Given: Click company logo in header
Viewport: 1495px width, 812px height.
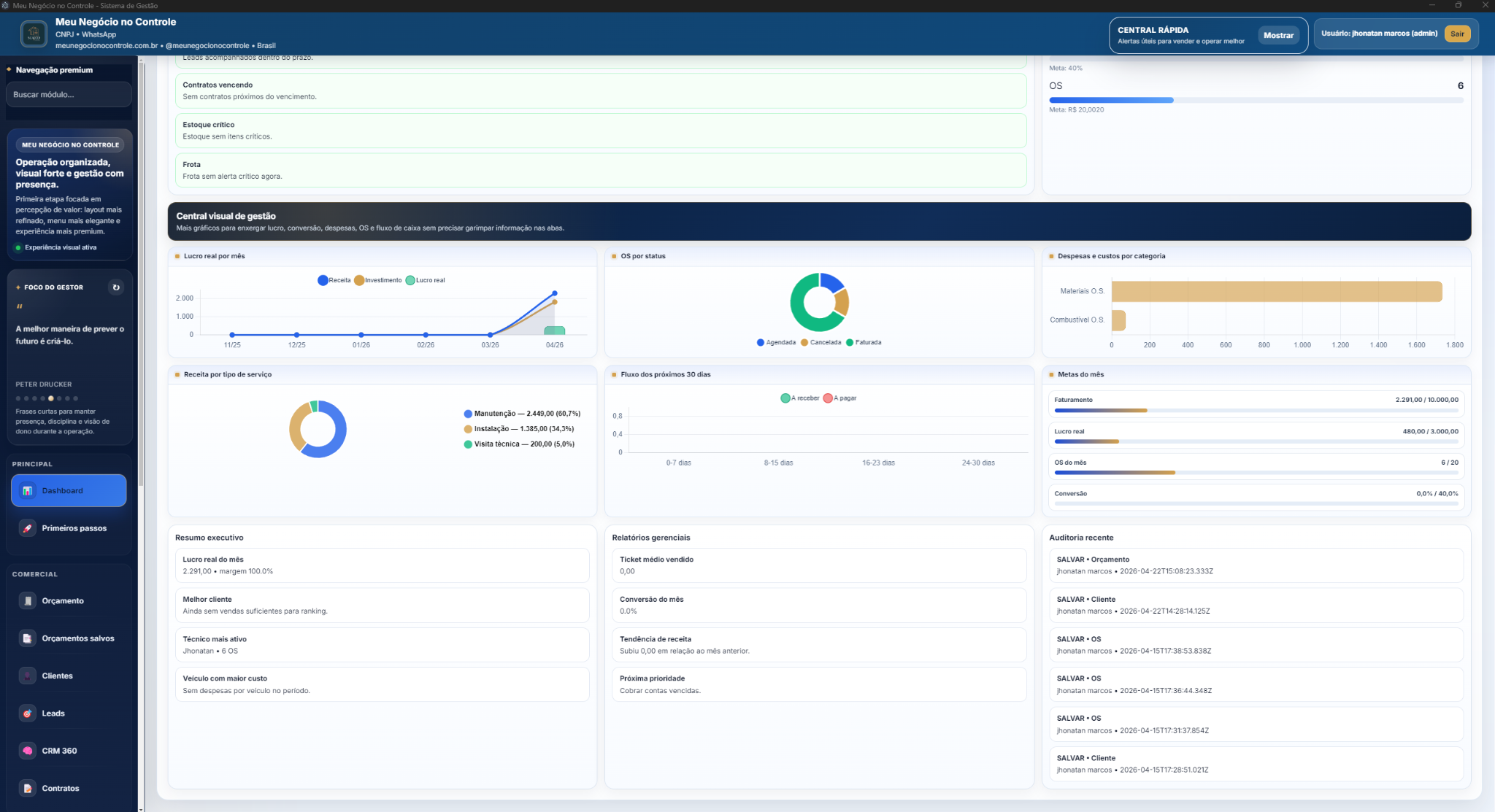Looking at the screenshot, I should click(x=34, y=34).
